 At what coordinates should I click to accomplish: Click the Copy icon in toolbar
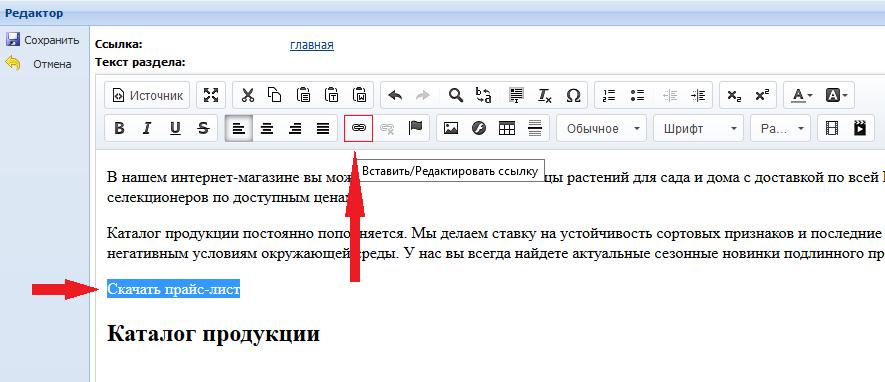[x=275, y=95]
